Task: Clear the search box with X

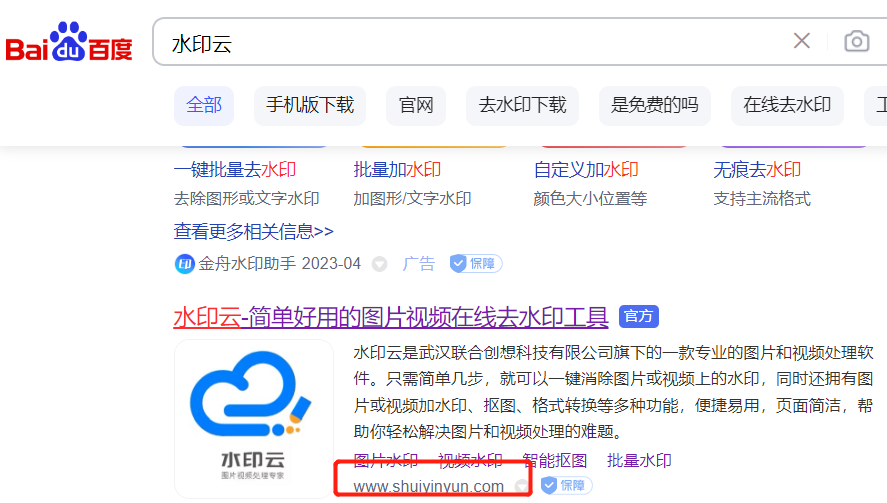Action: point(802,41)
